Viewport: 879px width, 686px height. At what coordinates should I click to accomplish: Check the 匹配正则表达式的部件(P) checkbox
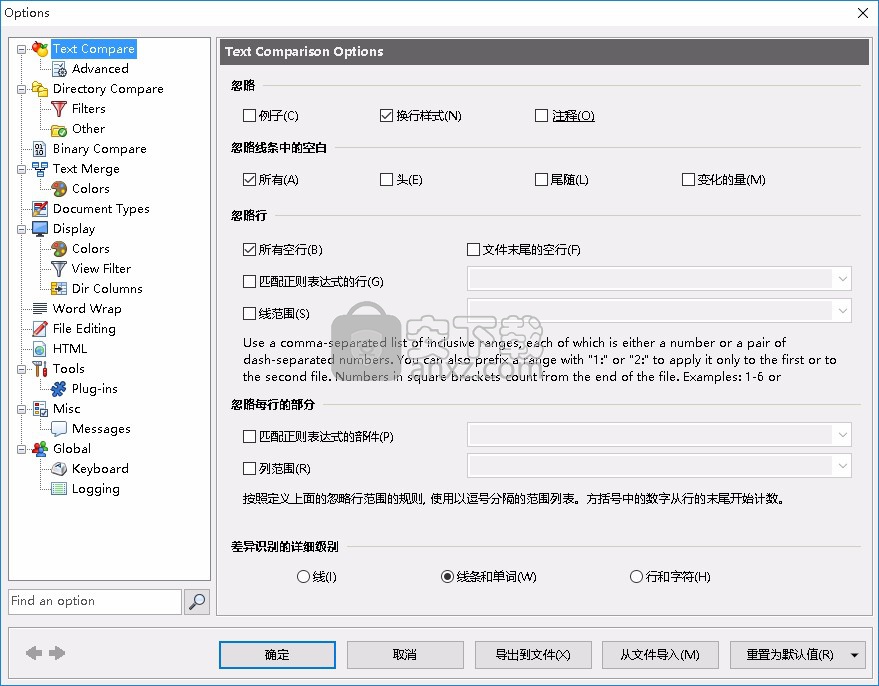(249, 437)
